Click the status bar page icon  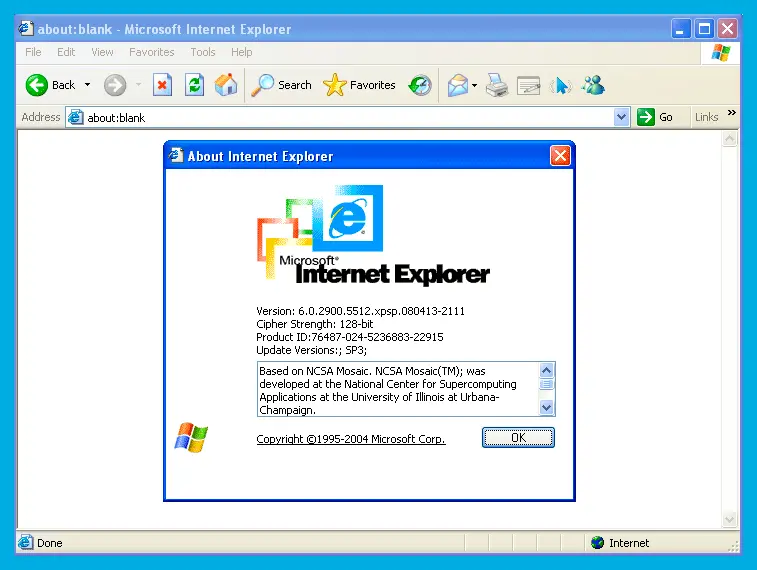[26, 542]
